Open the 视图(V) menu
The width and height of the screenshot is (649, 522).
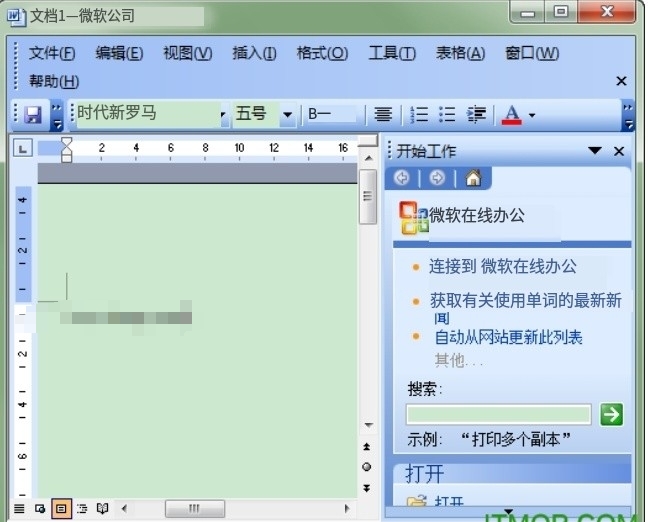pyautogui.click(x=187, y=53)
